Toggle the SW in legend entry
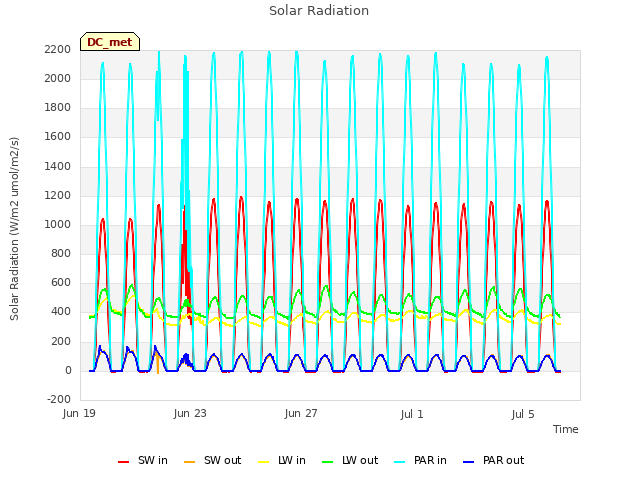 [x=142, y=460]
